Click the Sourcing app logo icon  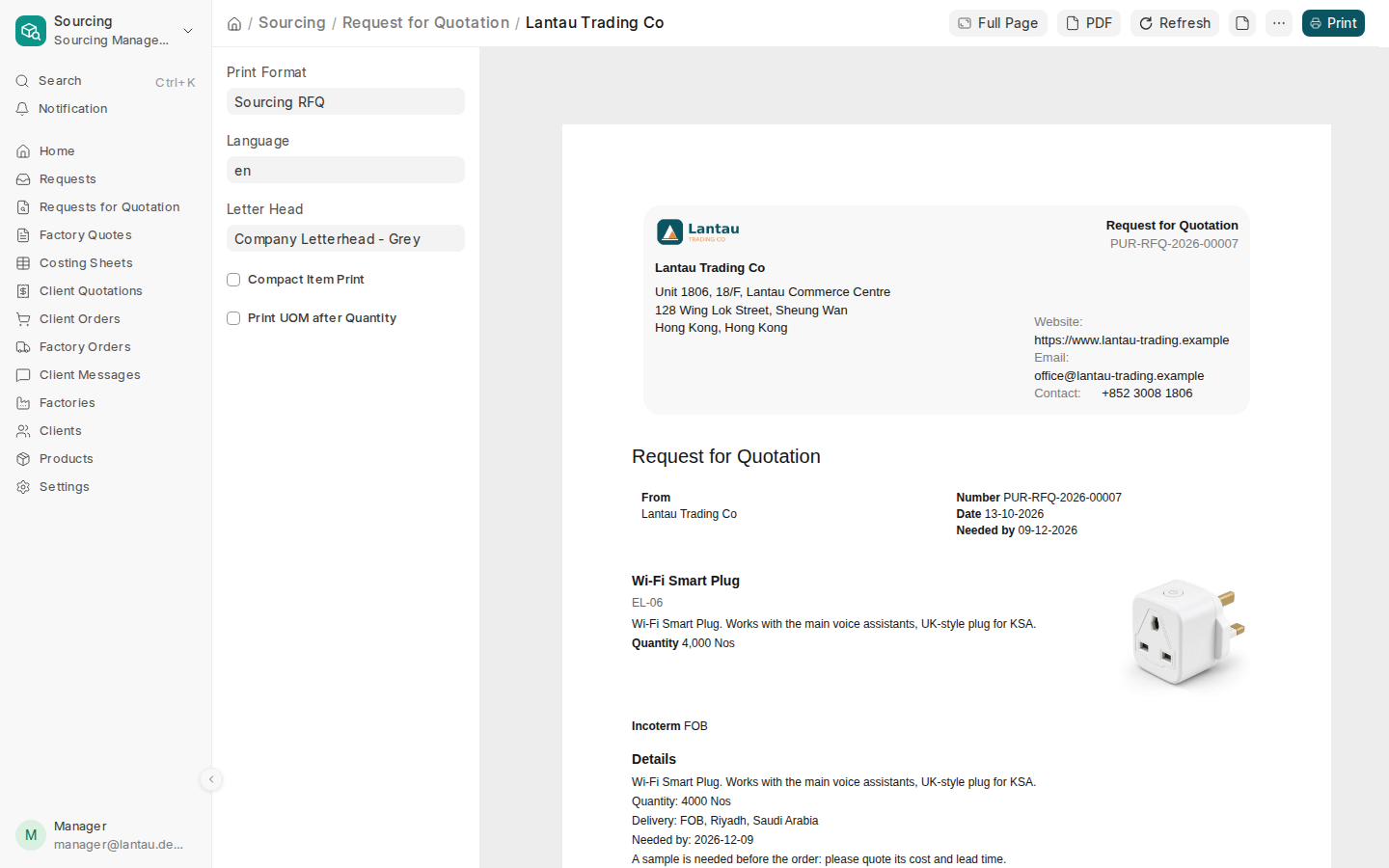point(31,31)
